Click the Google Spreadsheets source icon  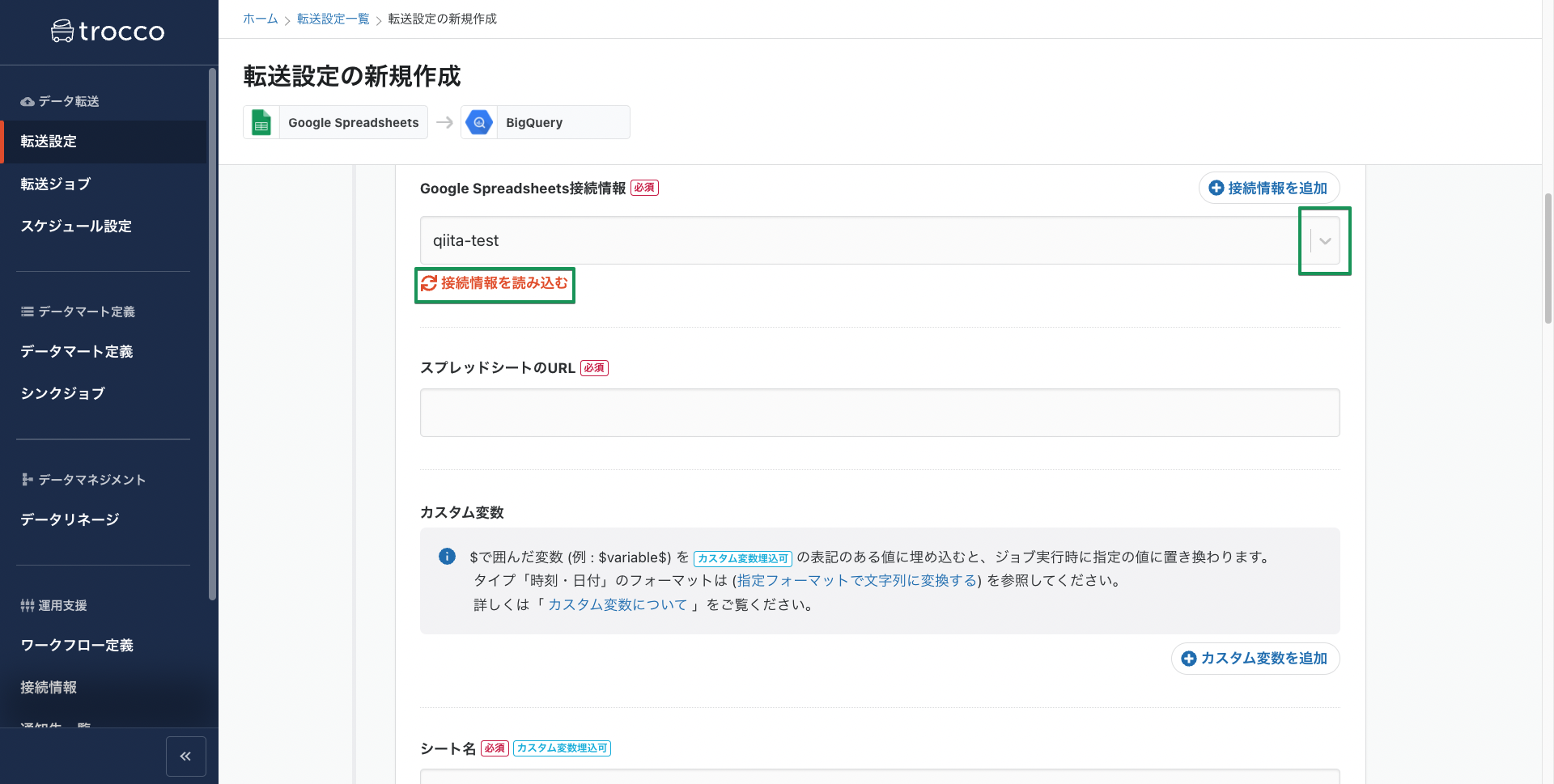tap(261, 122)
